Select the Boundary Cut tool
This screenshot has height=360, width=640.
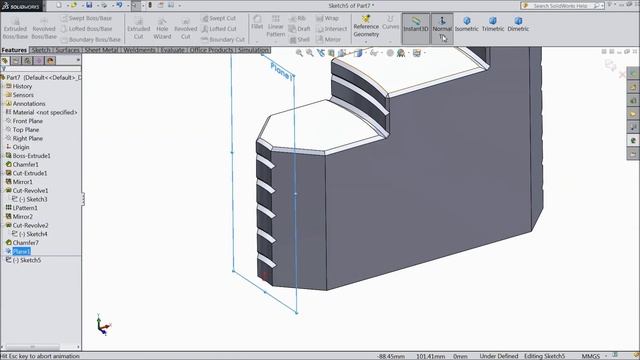pyautogui.click(x=223, y=40)
